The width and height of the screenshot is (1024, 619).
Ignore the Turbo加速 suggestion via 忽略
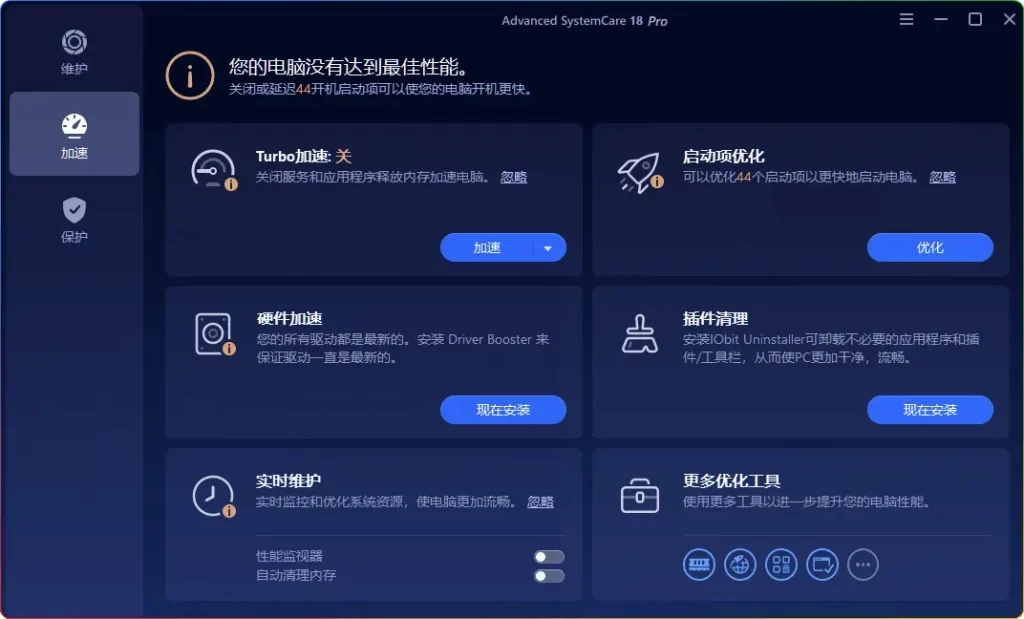point(514,177)
